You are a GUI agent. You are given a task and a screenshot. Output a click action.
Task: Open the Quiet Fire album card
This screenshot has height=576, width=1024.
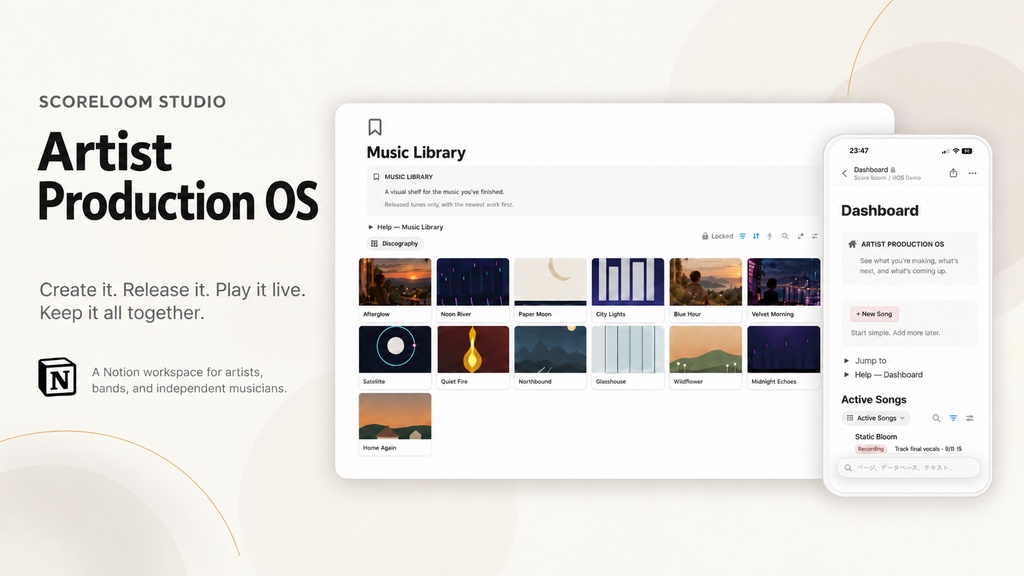coord(473,357)
